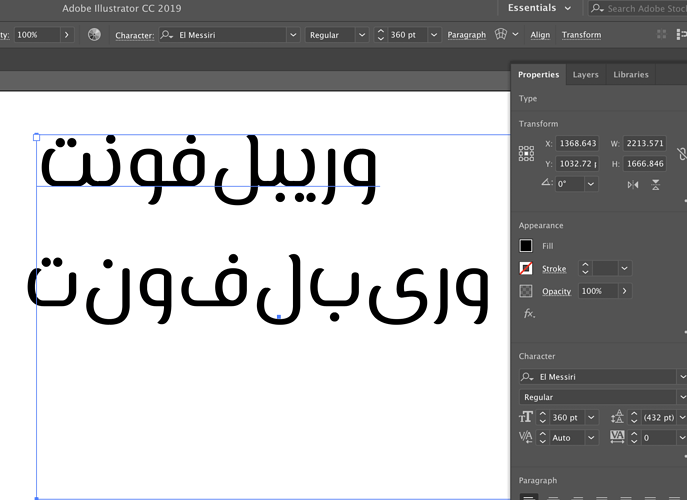Click the El Messiri font field in Character section
Screen dimensions: 687x500
click(x=598, y=377)
